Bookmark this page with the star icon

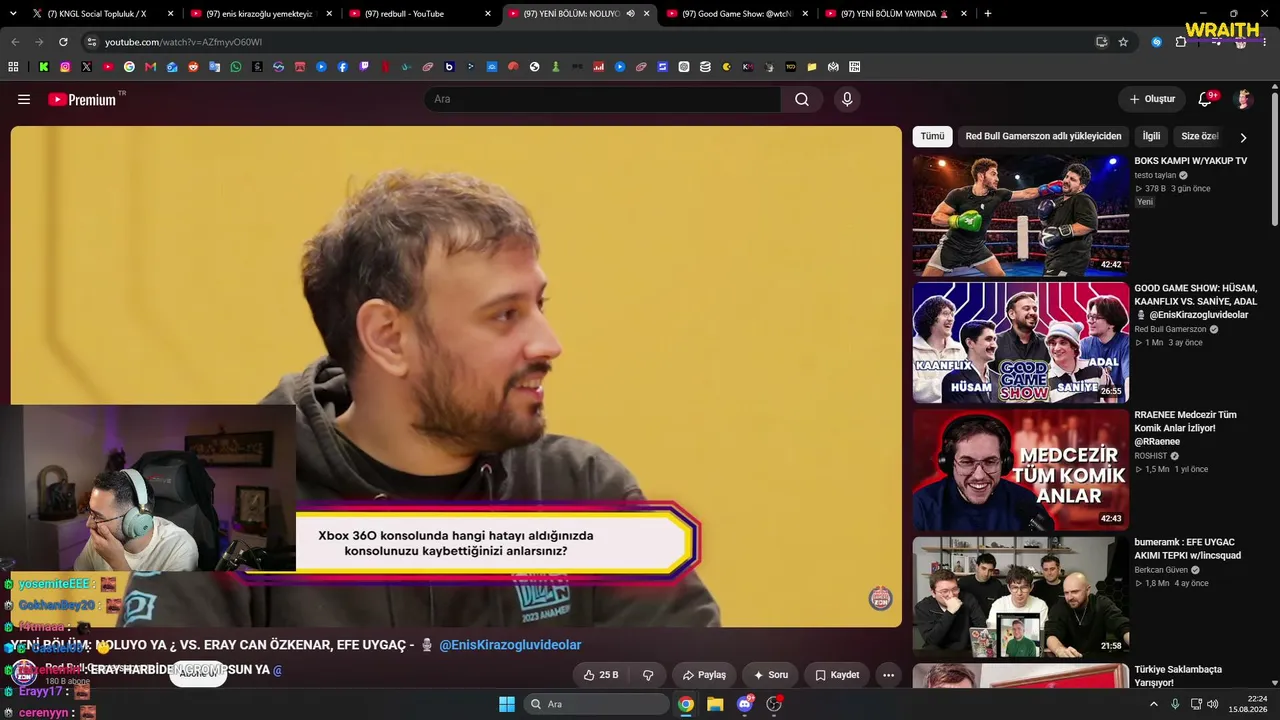pyautogui.click(x=1123, y=42)
